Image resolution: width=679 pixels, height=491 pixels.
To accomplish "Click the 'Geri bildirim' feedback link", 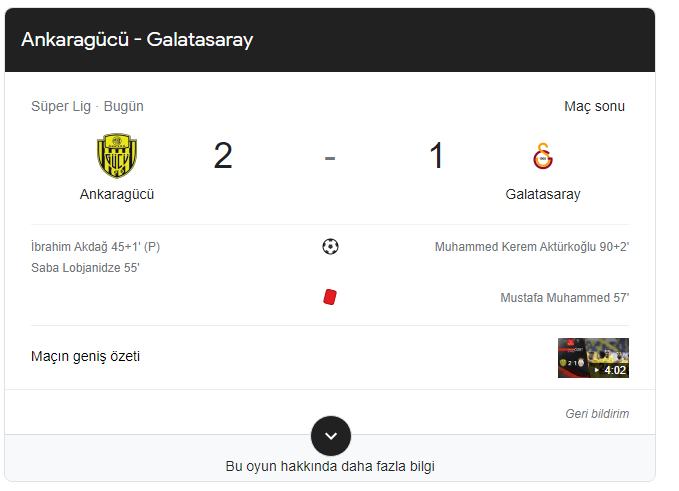I will point(597,414).
